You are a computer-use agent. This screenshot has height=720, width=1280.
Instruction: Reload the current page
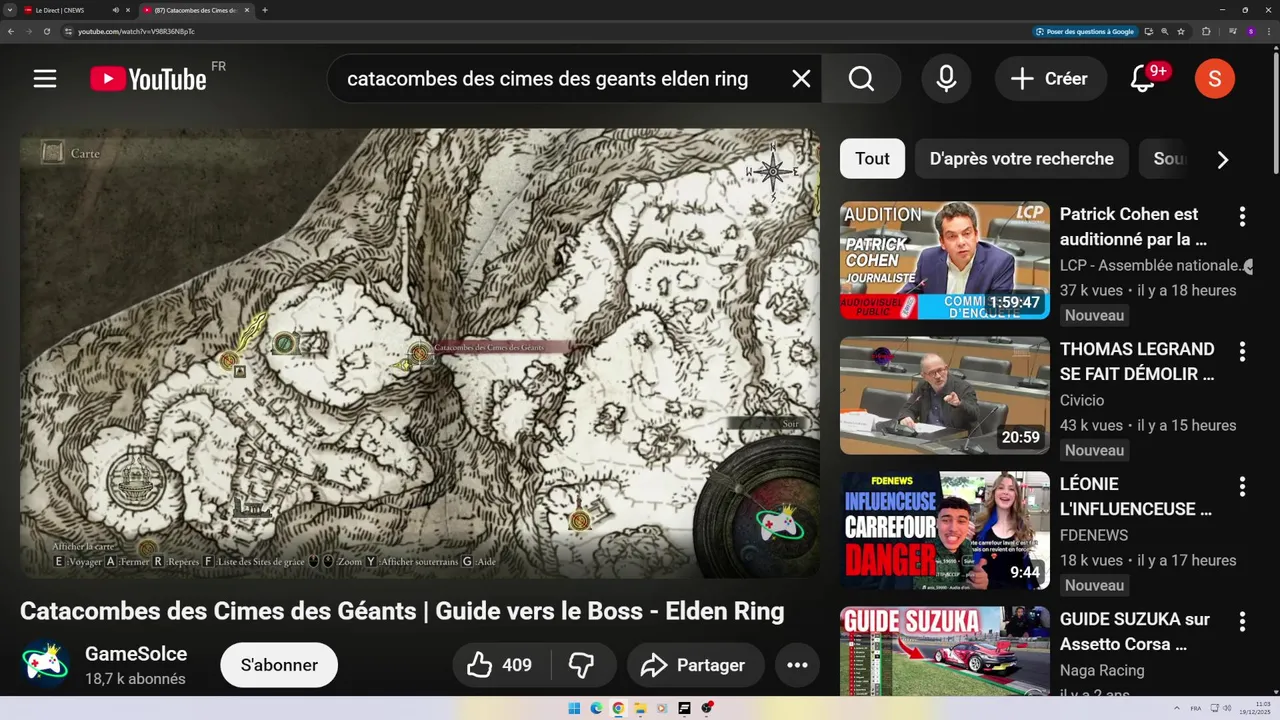47,31
